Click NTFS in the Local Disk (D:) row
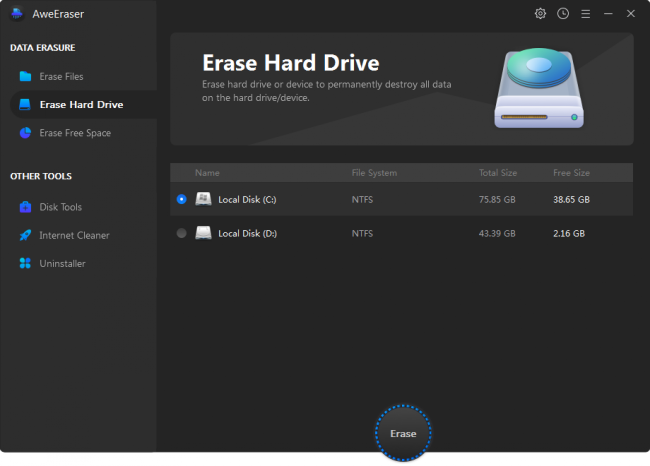Screen dimensions: 650x466 [362, 233]
